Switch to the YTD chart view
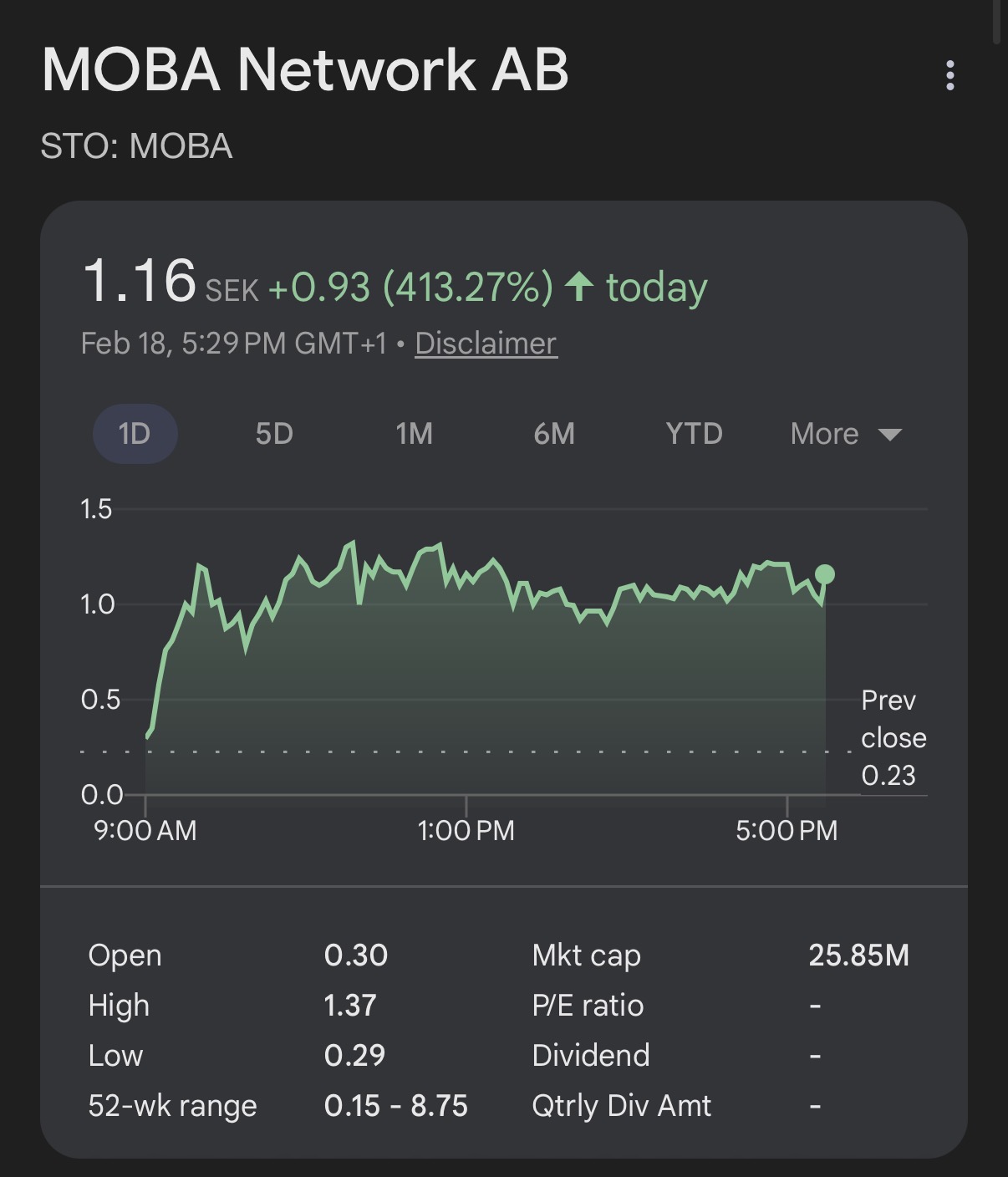The image size is (1008, 1177). (x=694, y=434)
